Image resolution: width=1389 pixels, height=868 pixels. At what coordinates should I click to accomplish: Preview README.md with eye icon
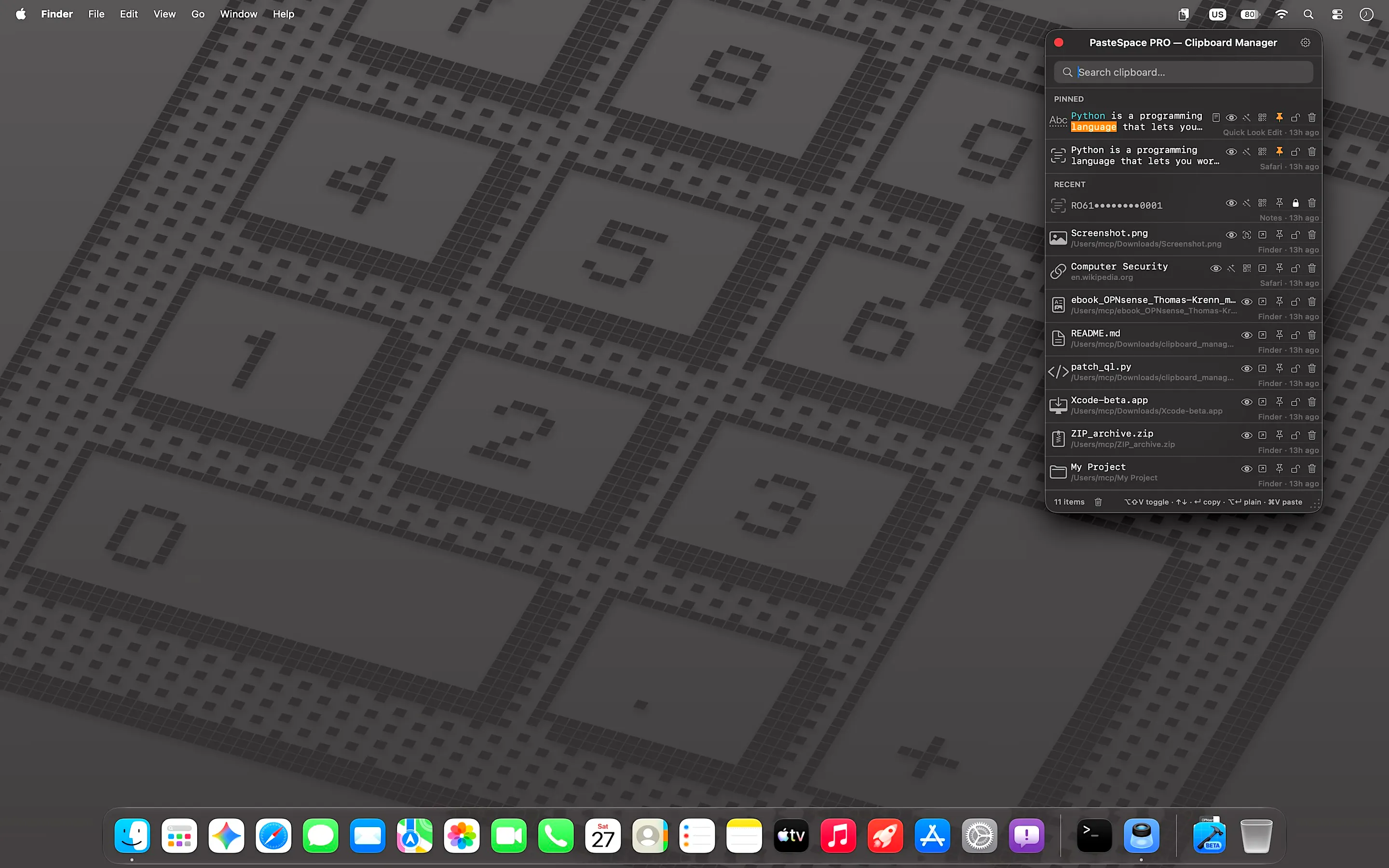click(x=1247, y=335)
